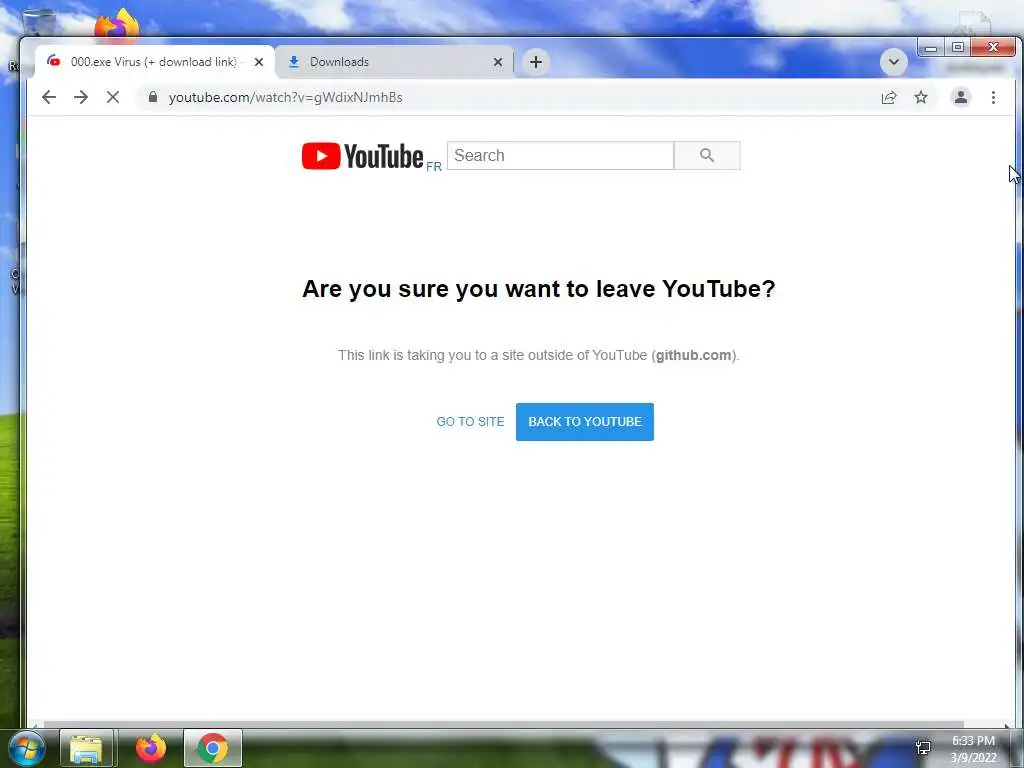
Task: Minimize the Chrome window
Action: coord(931,48)
